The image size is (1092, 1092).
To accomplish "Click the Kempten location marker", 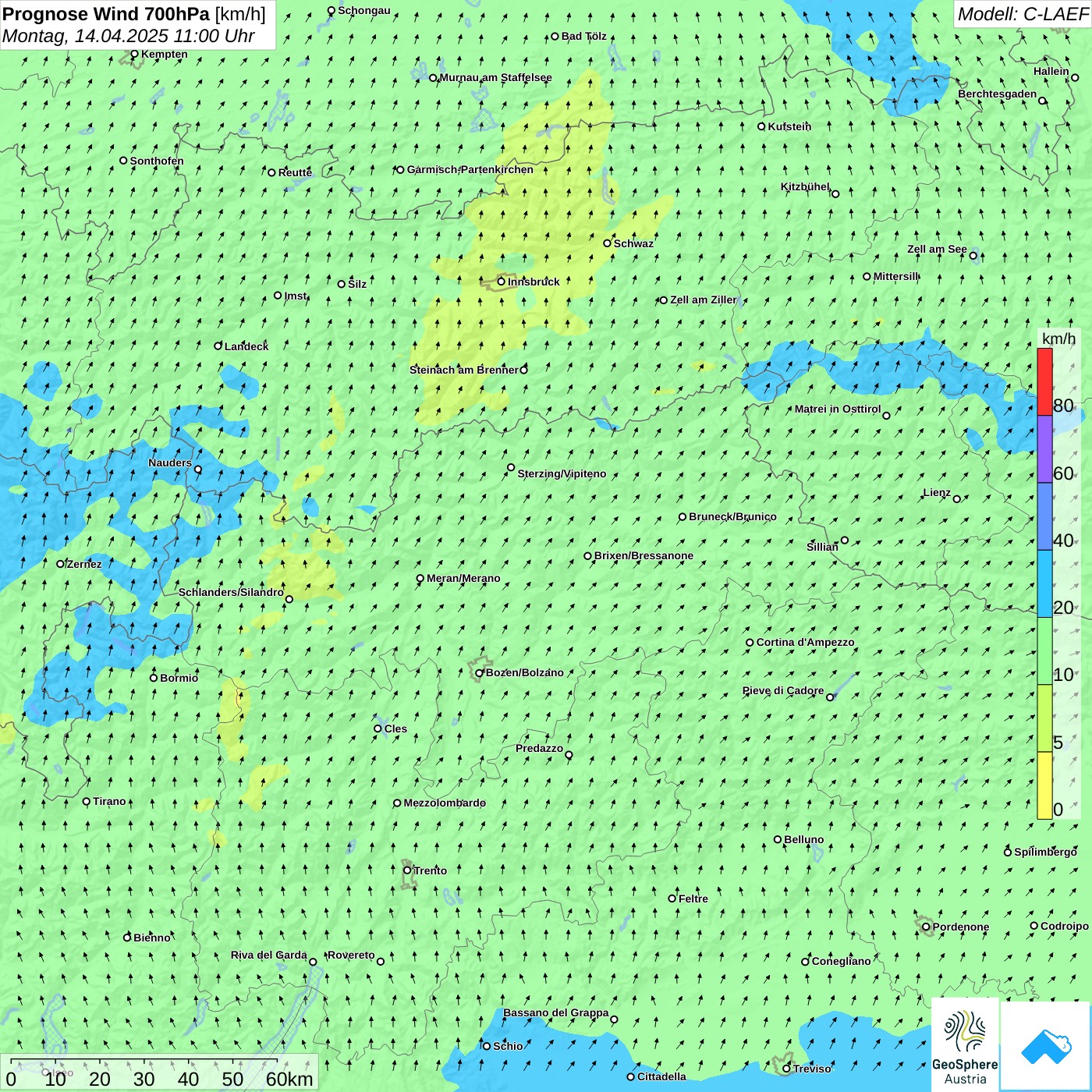I will pyautogui.click(x=134, y=54).
